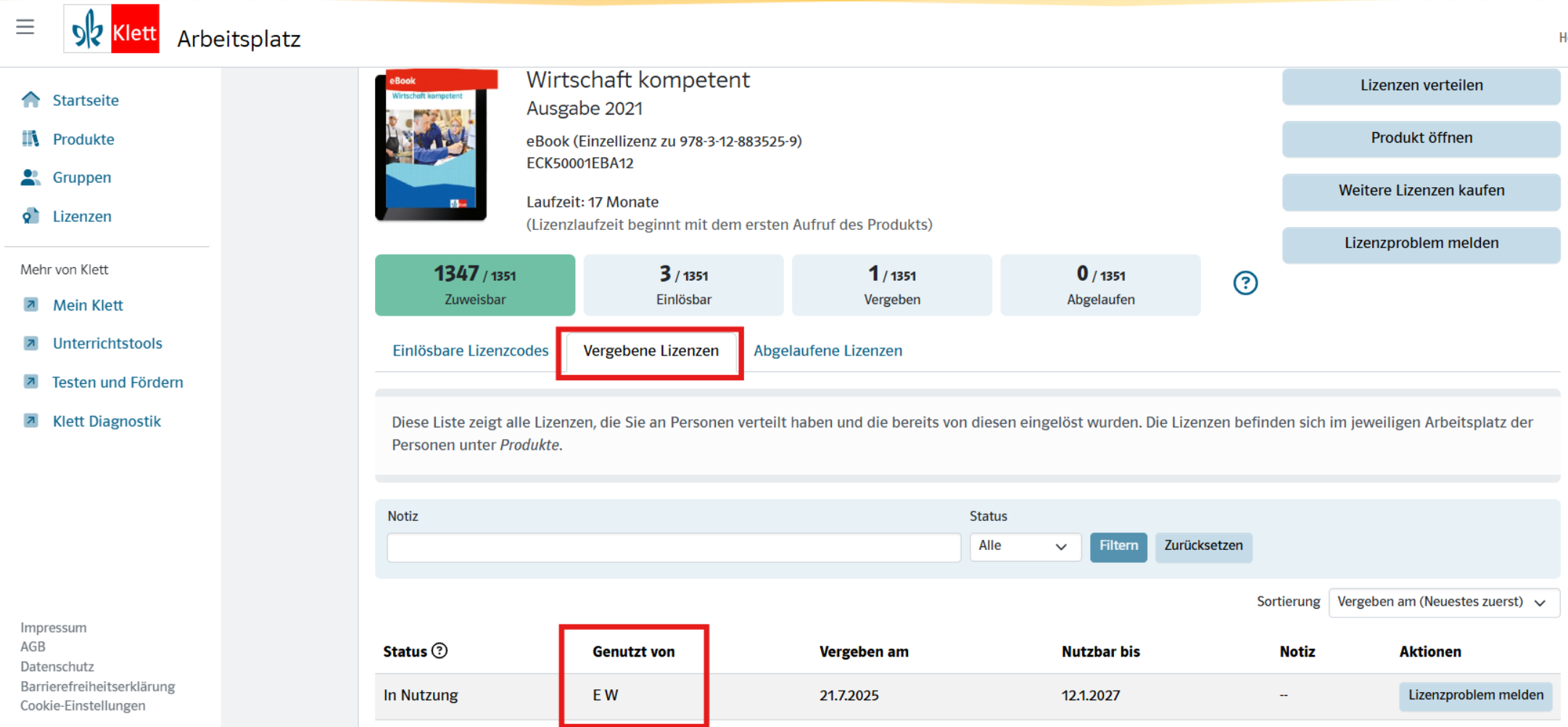The height and width of the screenshot is (727, 1568).
Task: Open the Datenschutz footer link
Action: coord(57,666)
